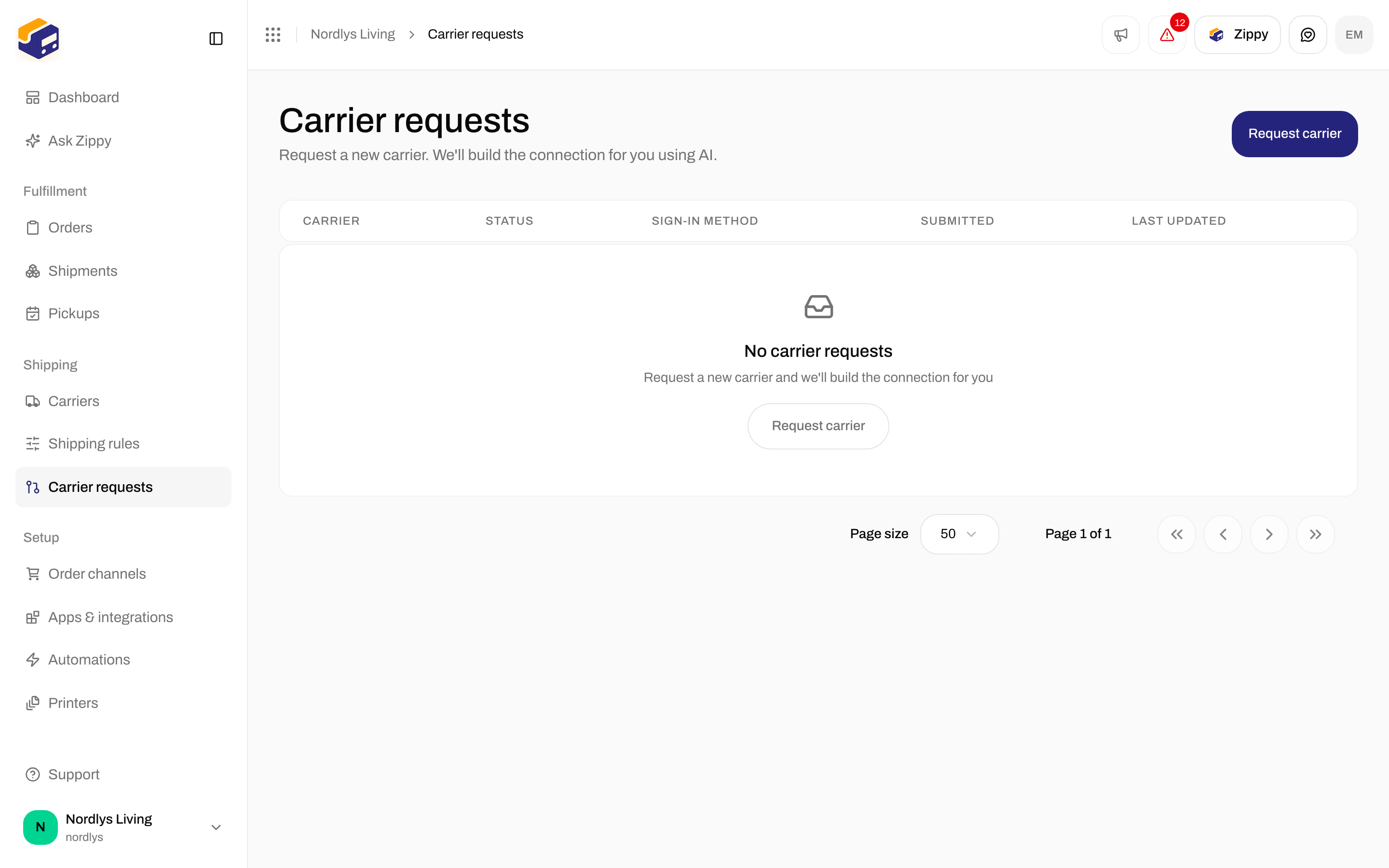Image resolution: width=1389 pixels, height=868 pixels.
Task: Click the Nordlys Living breadcrumb link
Action: tap(353, 34)
